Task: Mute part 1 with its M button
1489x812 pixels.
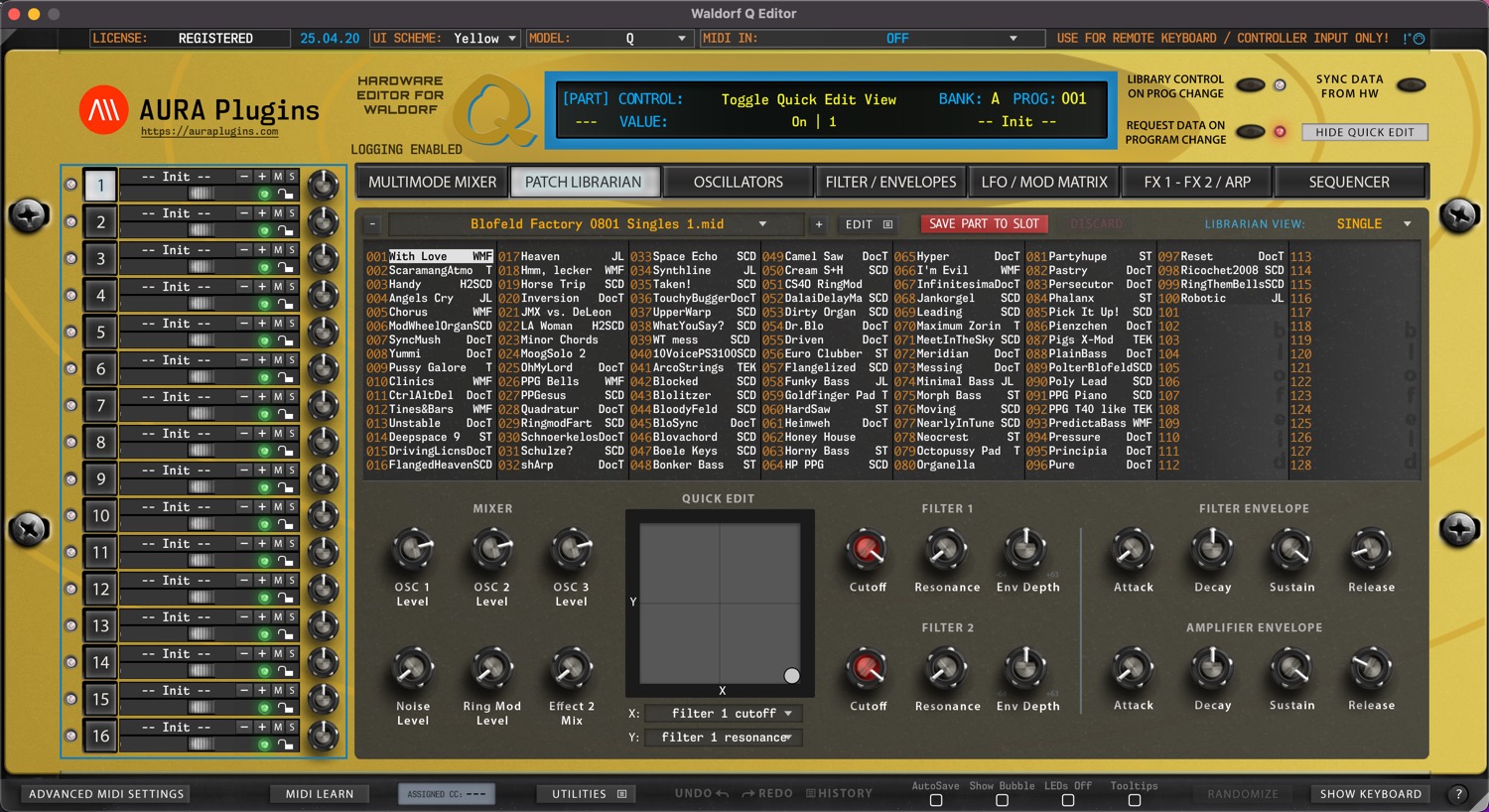Action: pyautogui.click(x=278, y=177)
